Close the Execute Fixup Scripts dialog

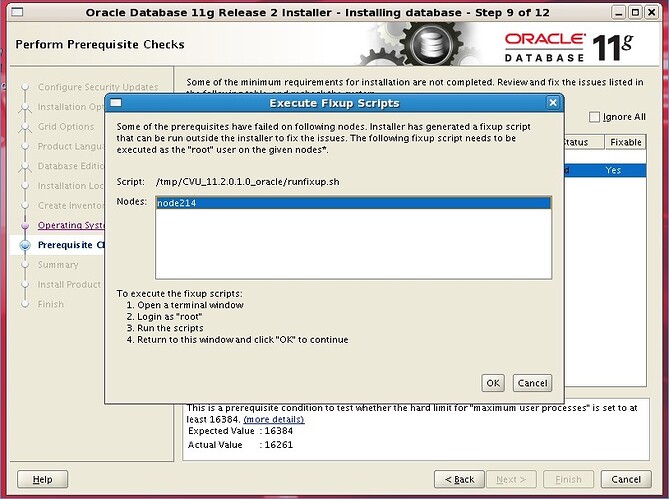552,102
